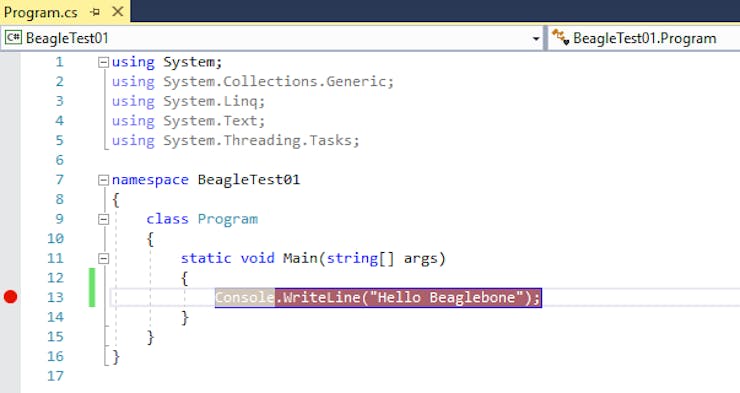Click the static keyword on line 11
740x393 pixels.
click(206, 259)
